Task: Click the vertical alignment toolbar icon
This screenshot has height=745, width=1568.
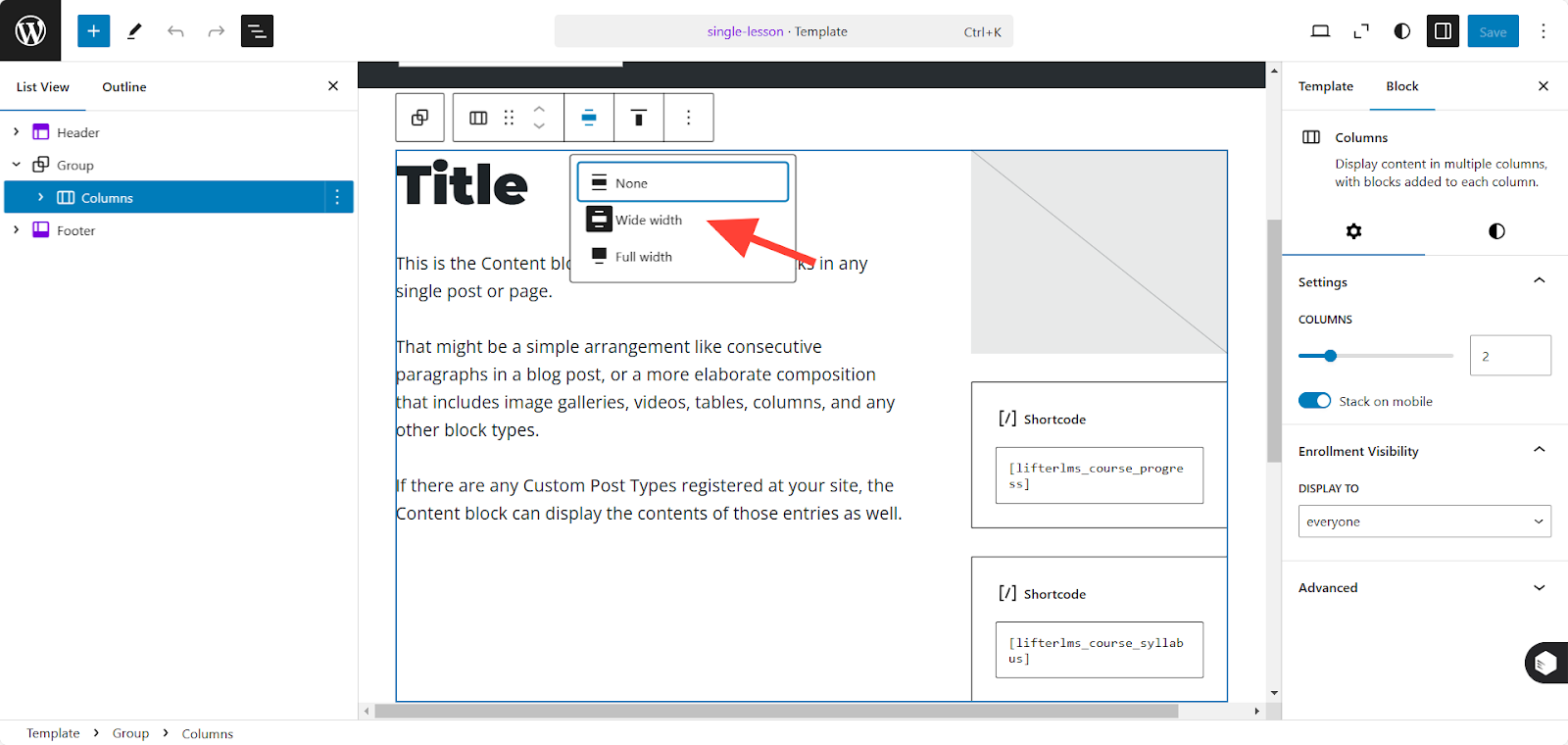Action: [x=639, y=118]
